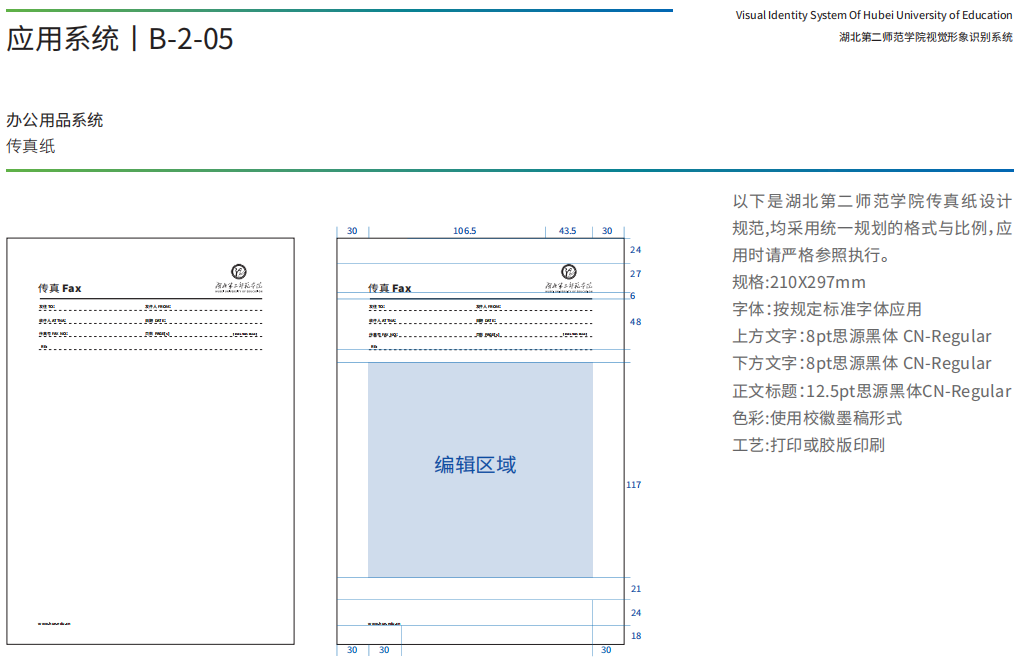Viewport: 1023px width, 668px height.
Task: Select the 工艺:打印或胶版印刷 description line
Action: coord(808,445)
